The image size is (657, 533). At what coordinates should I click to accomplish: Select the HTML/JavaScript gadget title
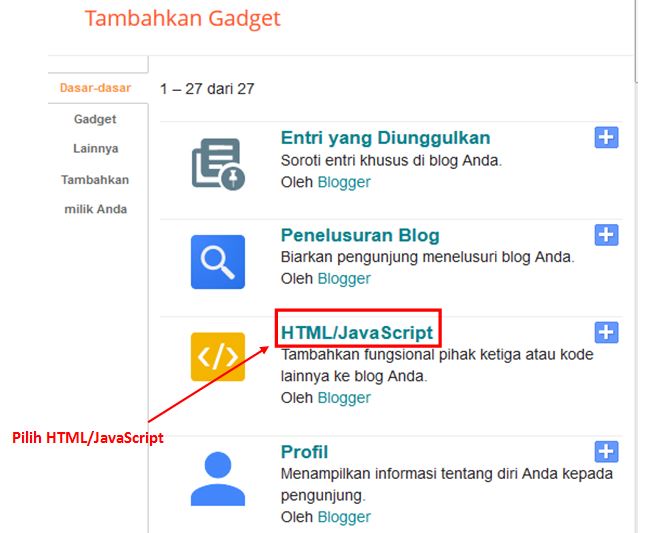click(357, 333)
